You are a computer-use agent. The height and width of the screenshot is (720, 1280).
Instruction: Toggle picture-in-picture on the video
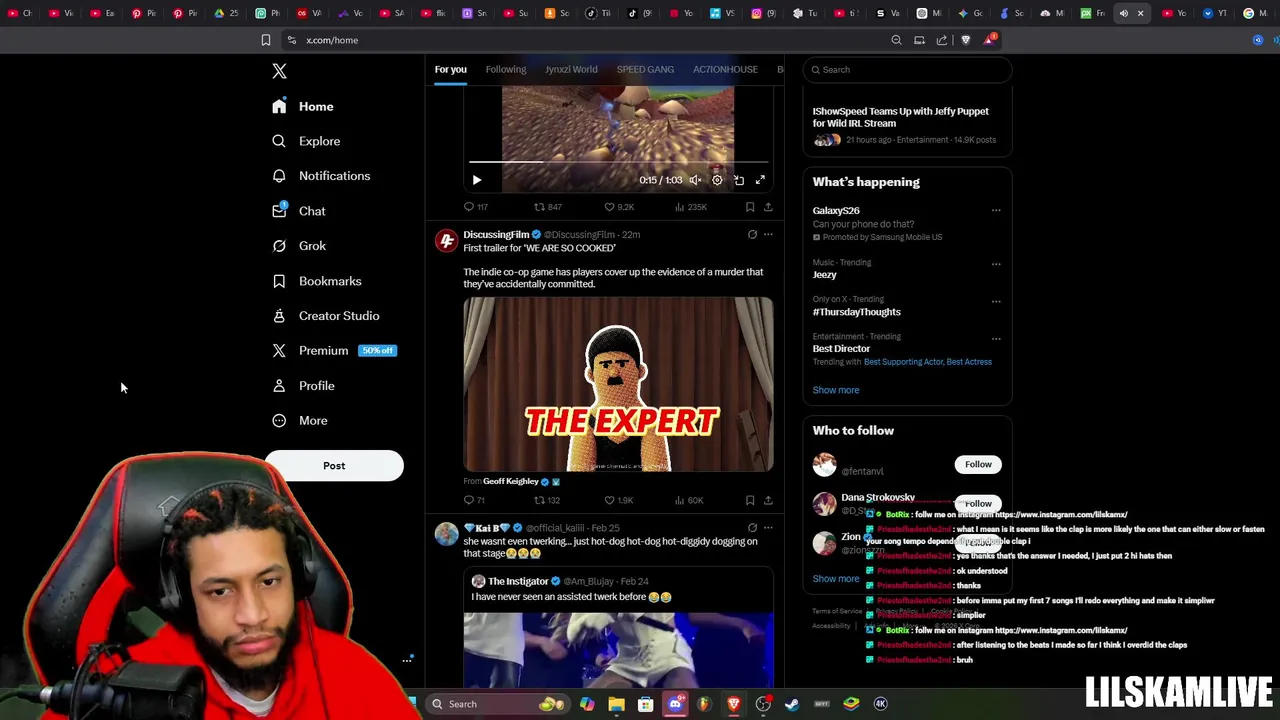[739, 180]
